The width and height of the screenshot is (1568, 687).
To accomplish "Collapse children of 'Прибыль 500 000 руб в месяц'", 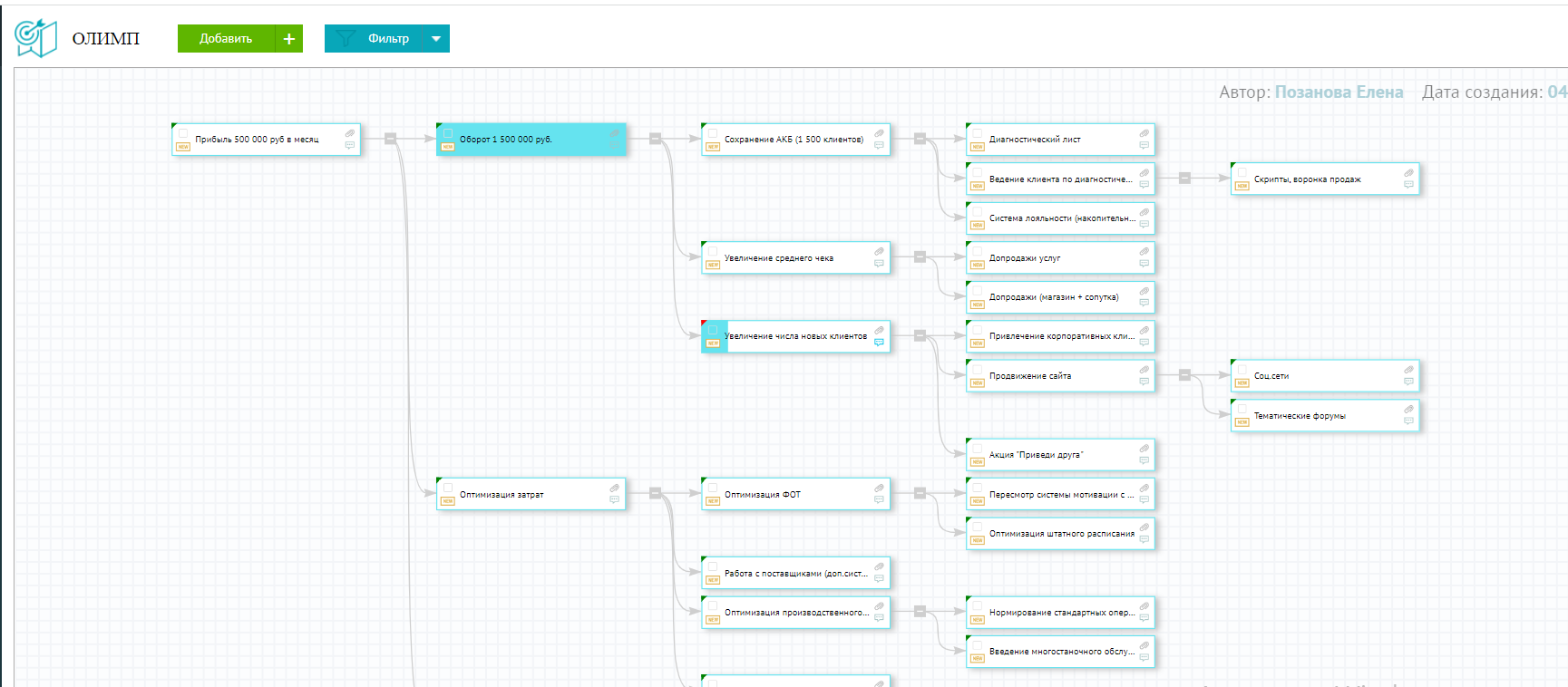I will pyautogui.click(x=390, y=139).
